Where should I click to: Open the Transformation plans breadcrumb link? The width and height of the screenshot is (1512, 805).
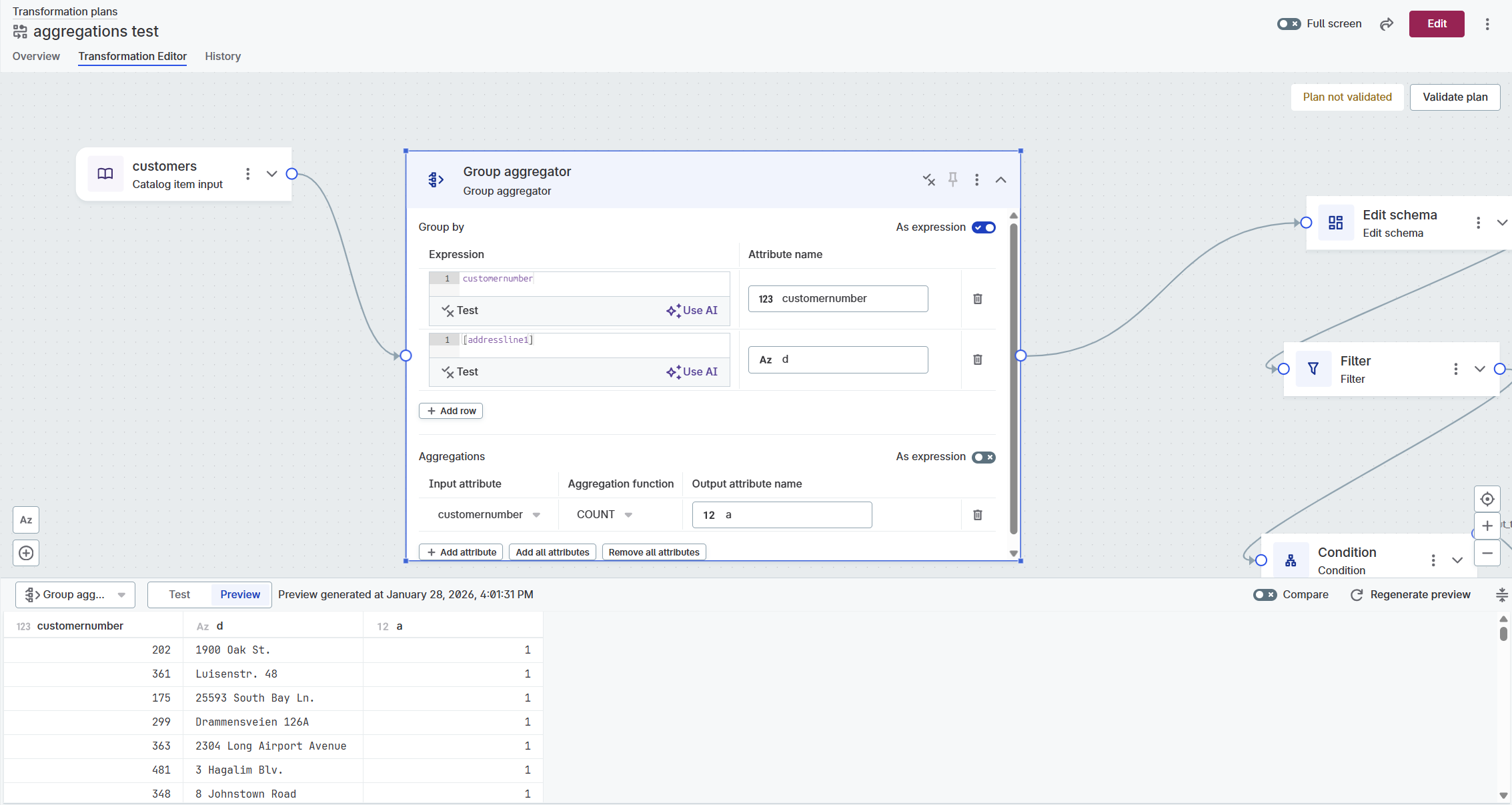click(64, 11)
